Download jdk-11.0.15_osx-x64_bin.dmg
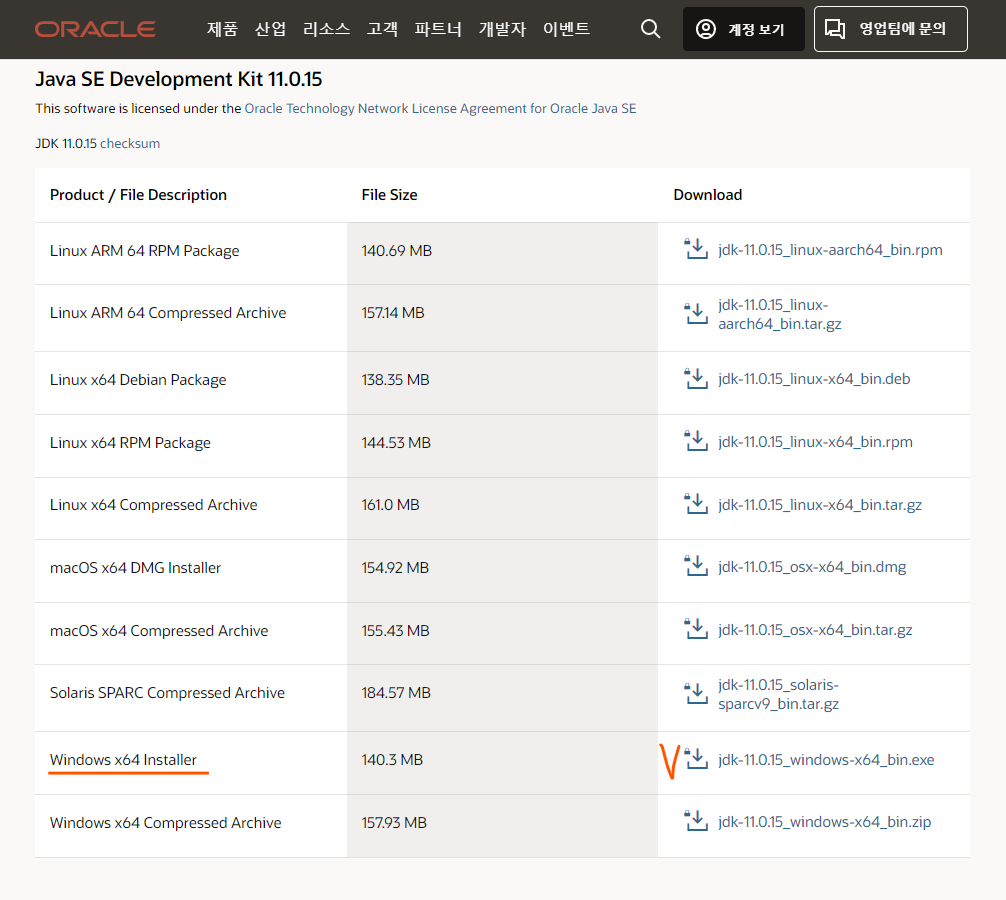This screenshot has height=900, width=1006. point(812,566)
